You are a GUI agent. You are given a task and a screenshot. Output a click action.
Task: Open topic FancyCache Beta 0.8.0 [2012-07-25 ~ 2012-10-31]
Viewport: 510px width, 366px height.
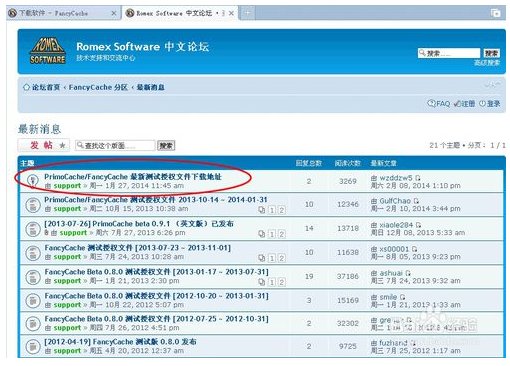(156, 319)
